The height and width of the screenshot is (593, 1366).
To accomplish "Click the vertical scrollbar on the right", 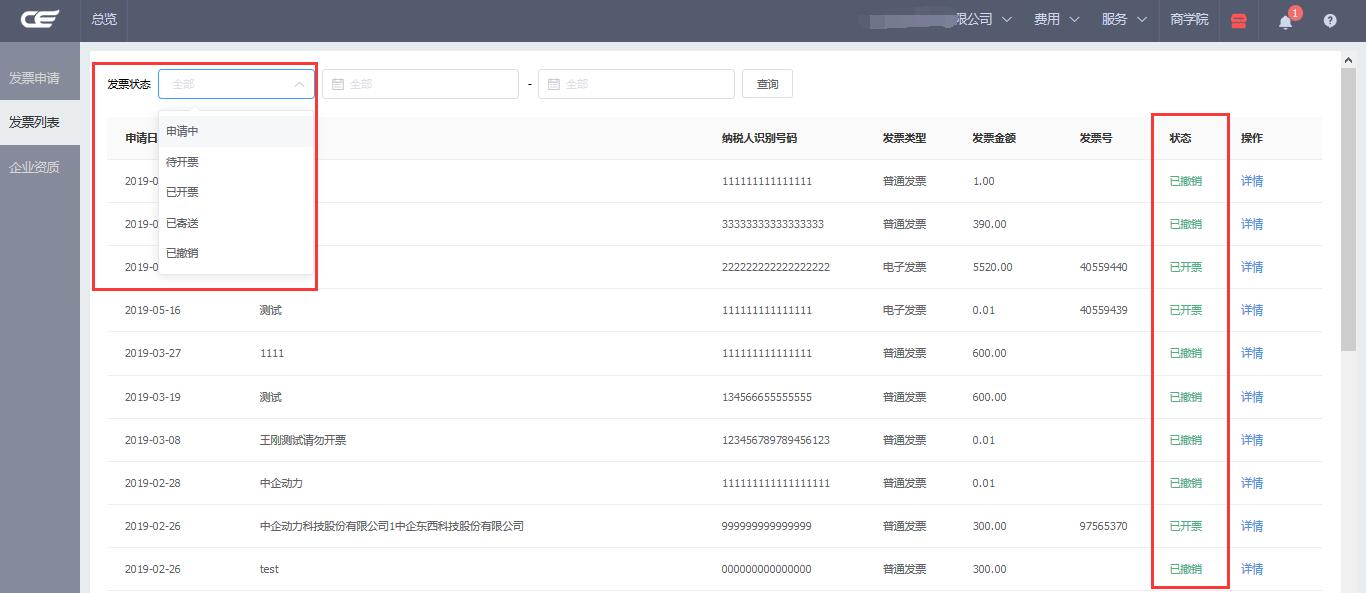I will 1348,200.
